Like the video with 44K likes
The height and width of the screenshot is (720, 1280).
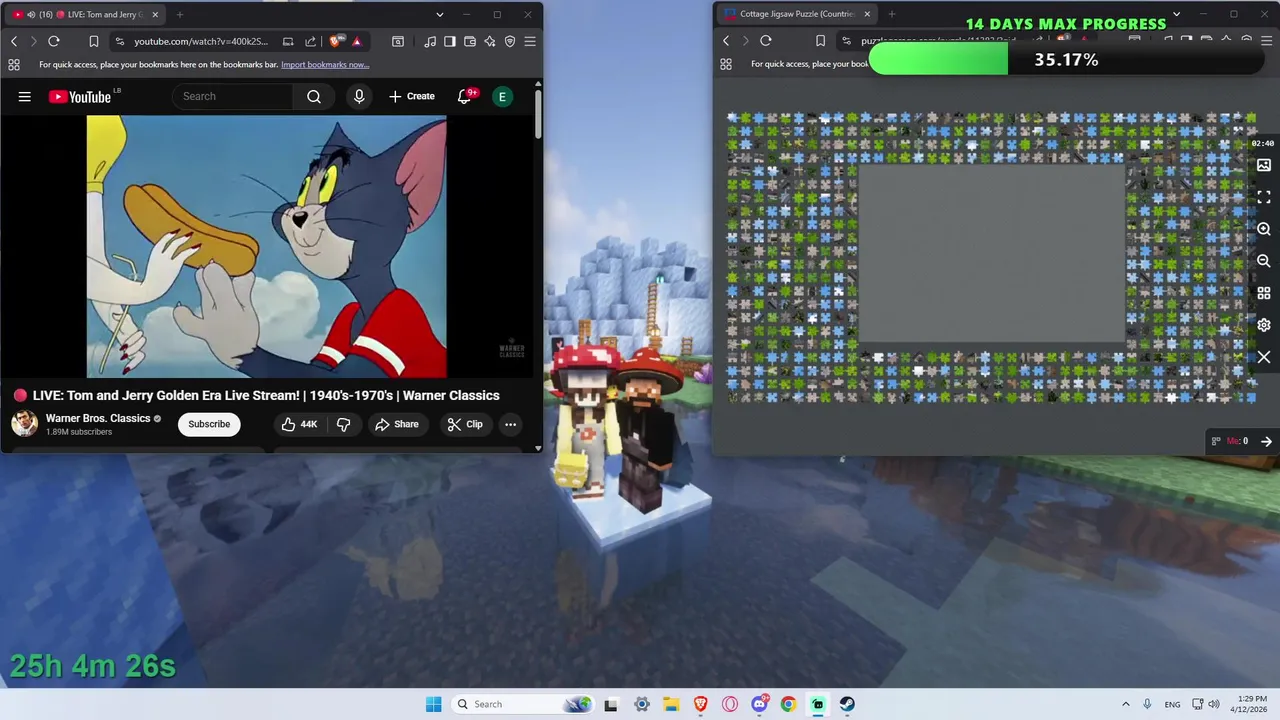click(x=299, y=424)
